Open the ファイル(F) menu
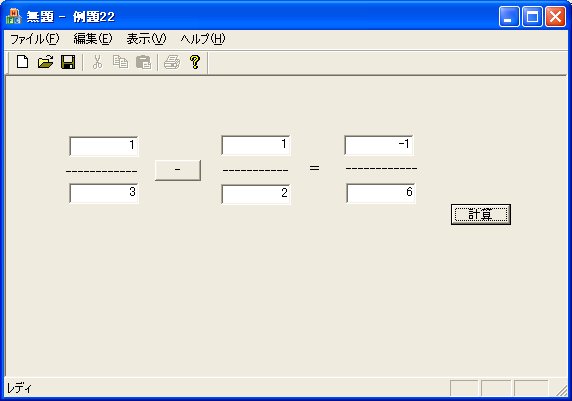The height and width of the screenshot is (401, 572). click(x=34, y=39)
